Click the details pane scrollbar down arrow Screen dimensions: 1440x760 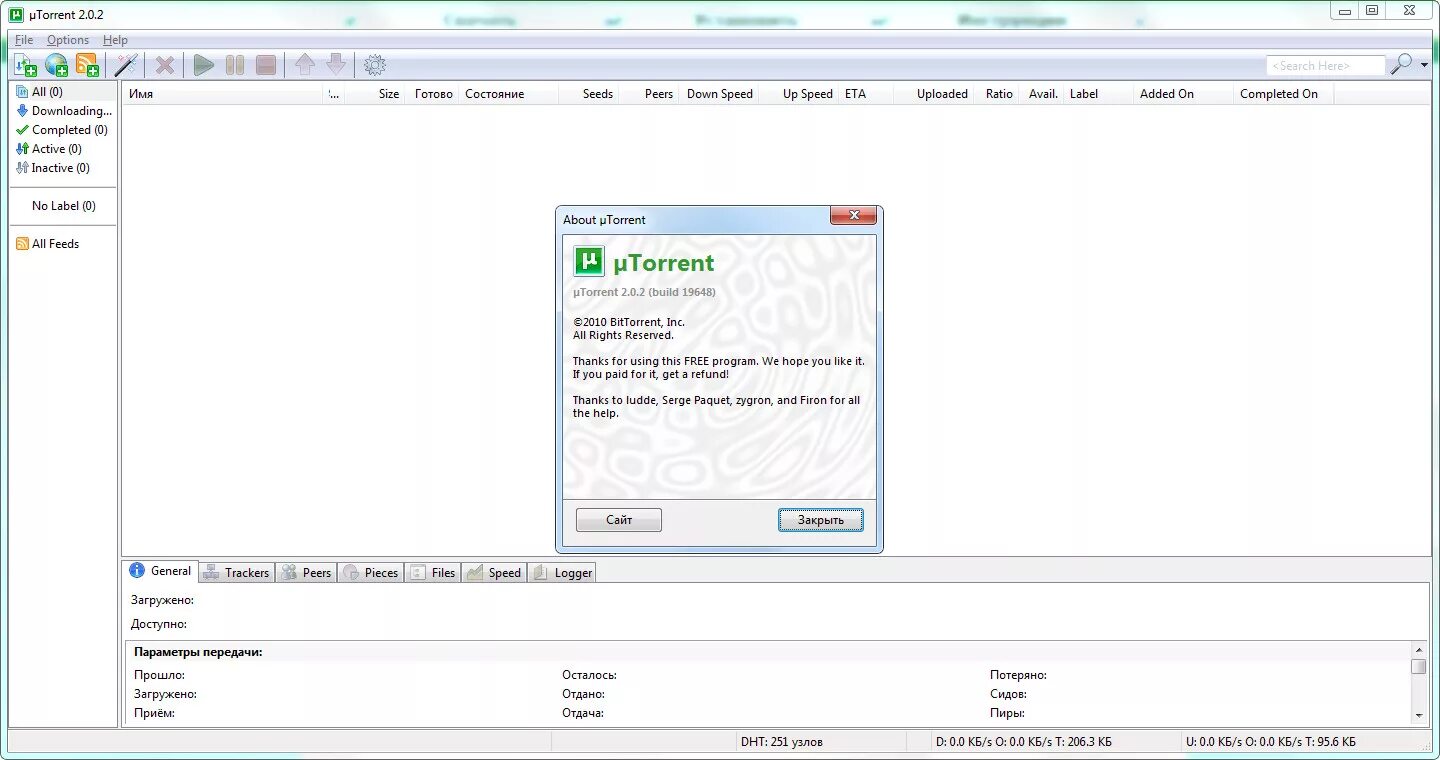coord(1419,716)
